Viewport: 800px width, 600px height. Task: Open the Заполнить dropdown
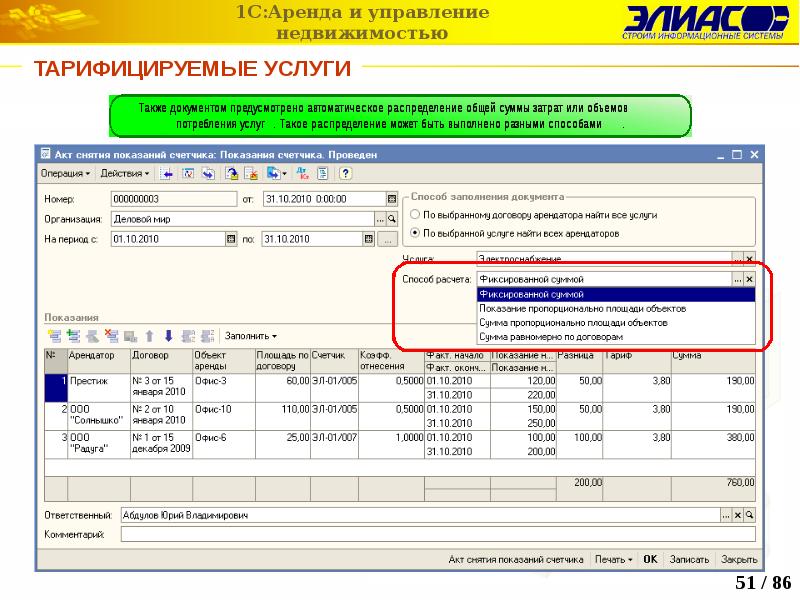250,336
